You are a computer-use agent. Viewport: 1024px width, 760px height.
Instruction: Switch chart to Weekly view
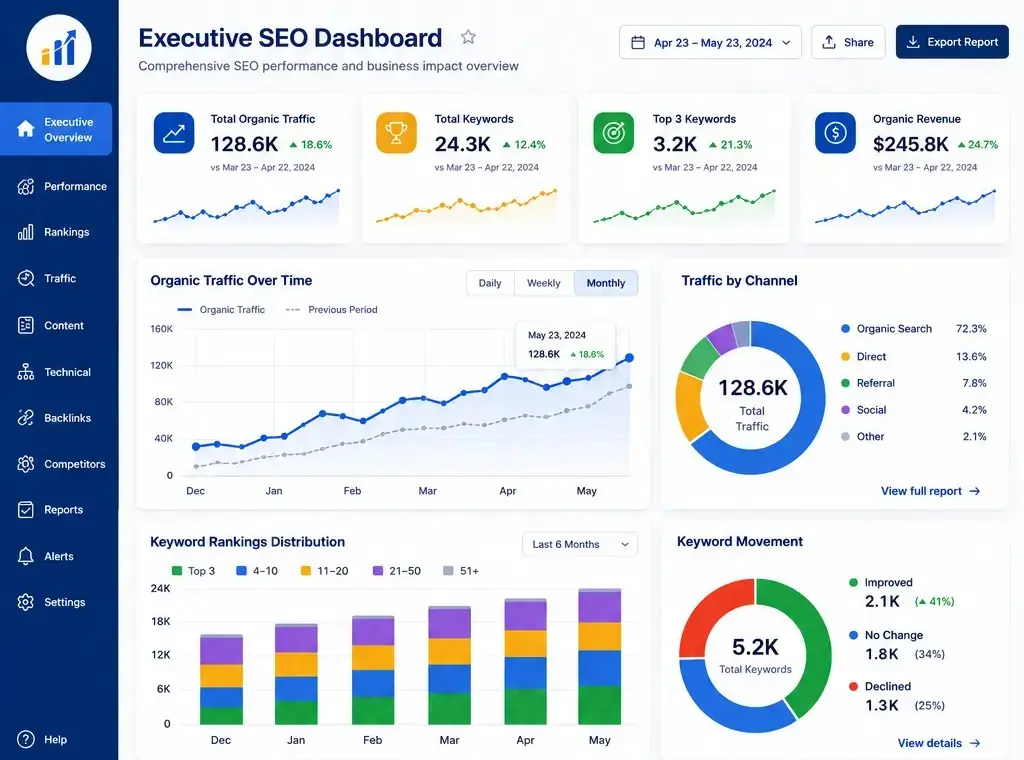click(x=543, y=283)
